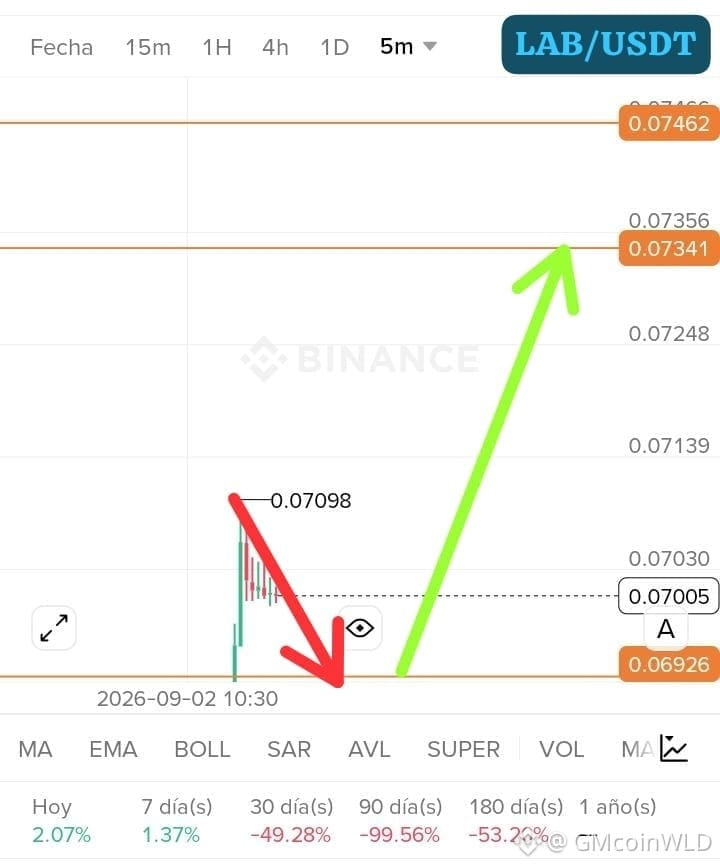Switch to the 1D timeframe
720x867 pixels.
[x=335, y=47]
